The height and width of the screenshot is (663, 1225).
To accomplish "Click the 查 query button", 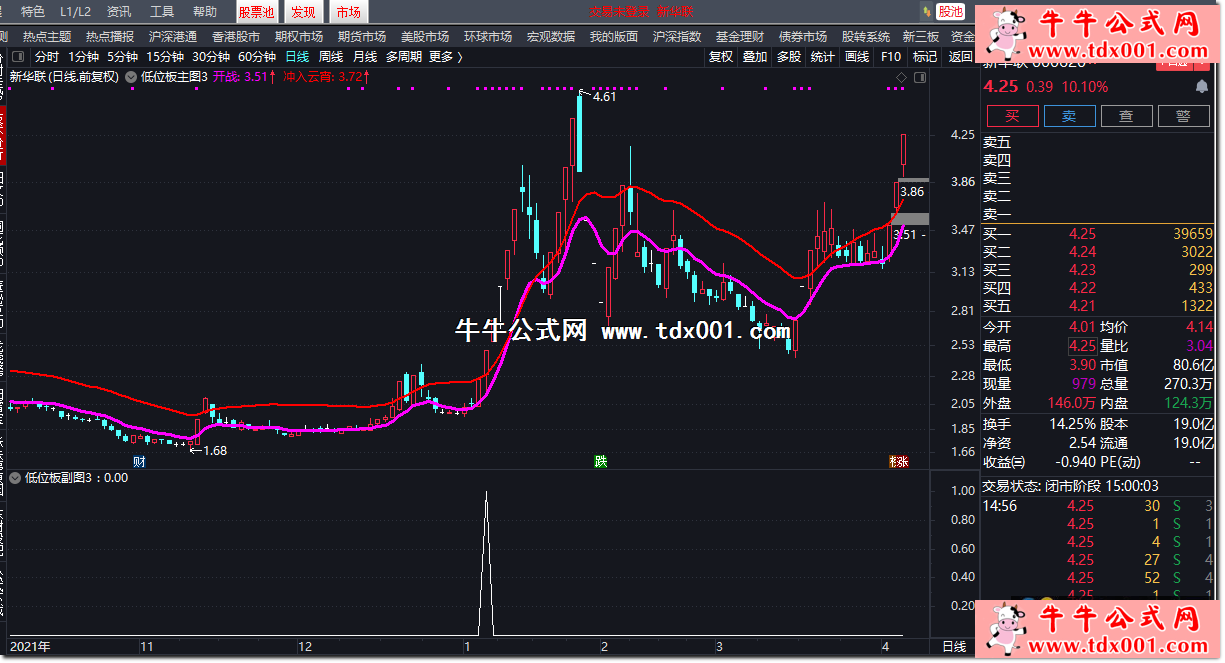I will pyautogui.click(x=1126, y=116).
